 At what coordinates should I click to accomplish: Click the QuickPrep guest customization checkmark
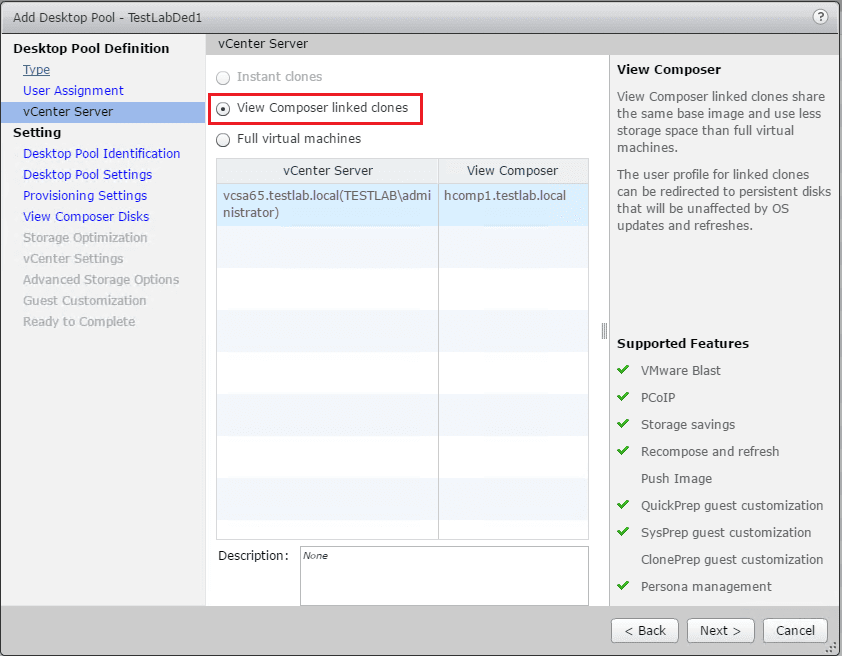coord(623,504)
